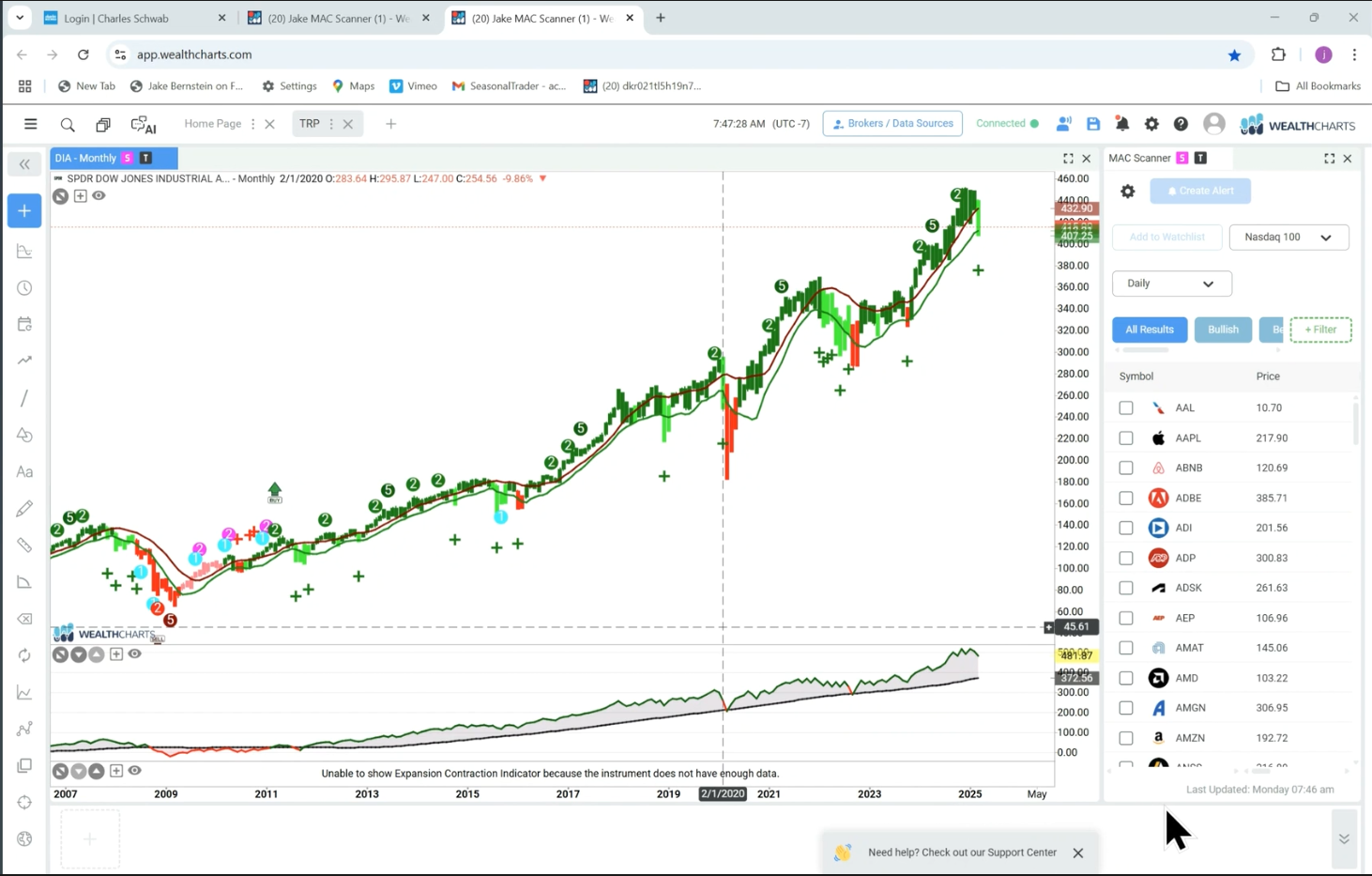The width and height of the screenshot is (1372, 876).
Task: Click the notifications bell icon
Action: click(x=1122, y=124)
